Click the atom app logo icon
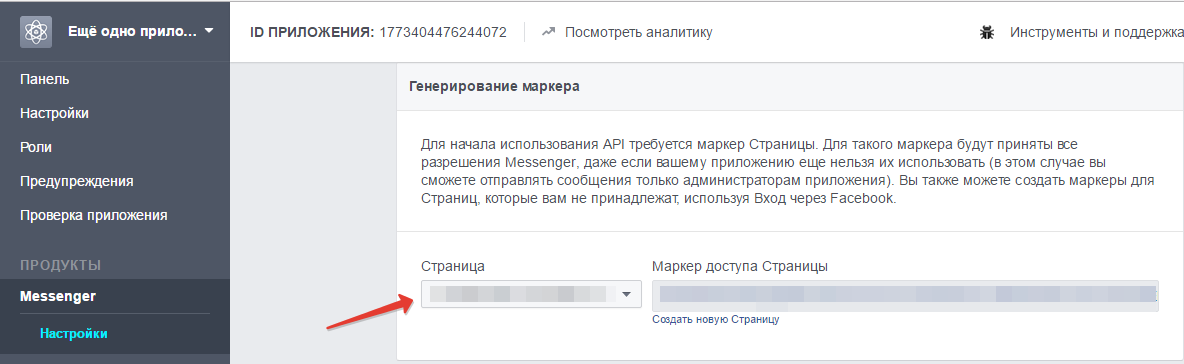The image size is (1184, 364). tap(36, 32)
